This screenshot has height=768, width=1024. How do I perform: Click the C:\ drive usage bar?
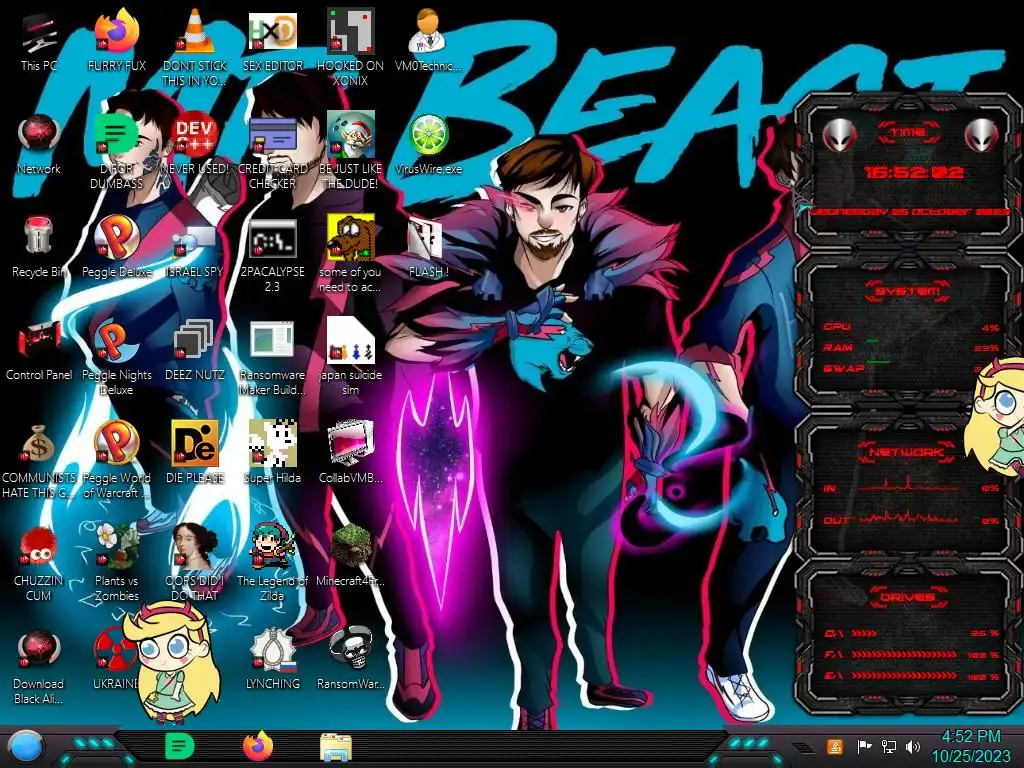pos(912,633)
